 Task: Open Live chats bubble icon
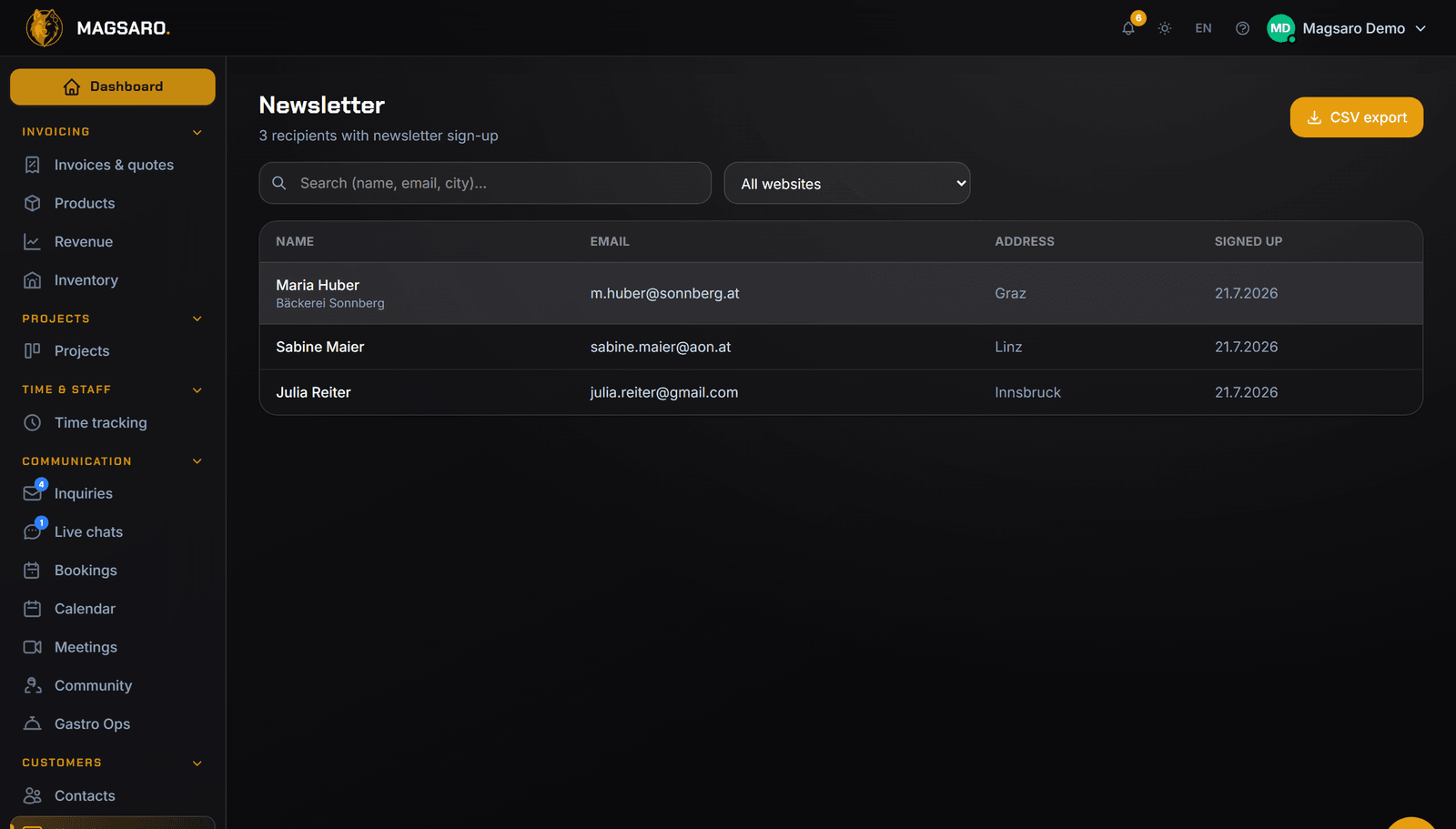32,531
